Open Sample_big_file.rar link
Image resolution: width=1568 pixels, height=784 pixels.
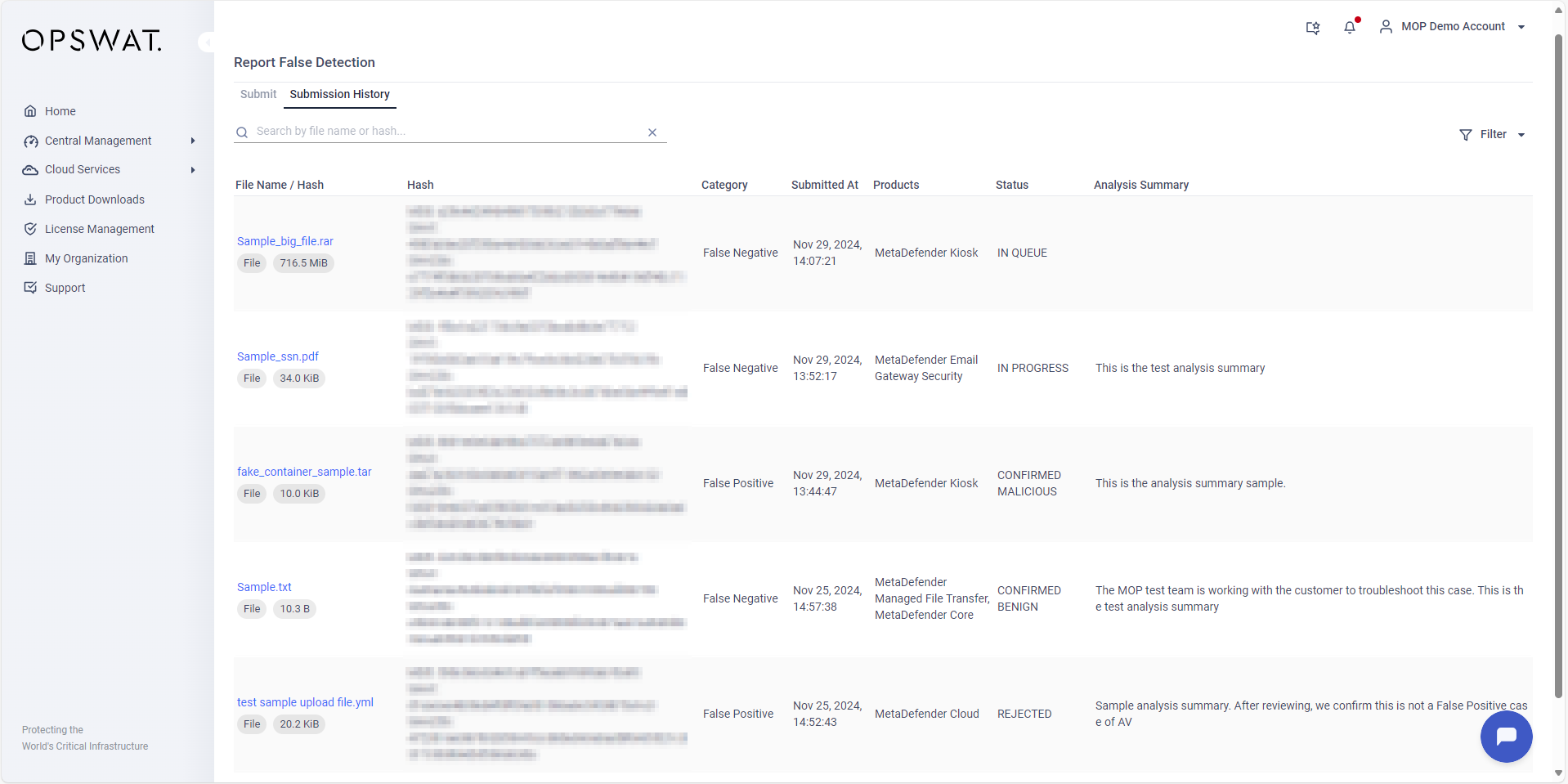(x=285, y=241)
